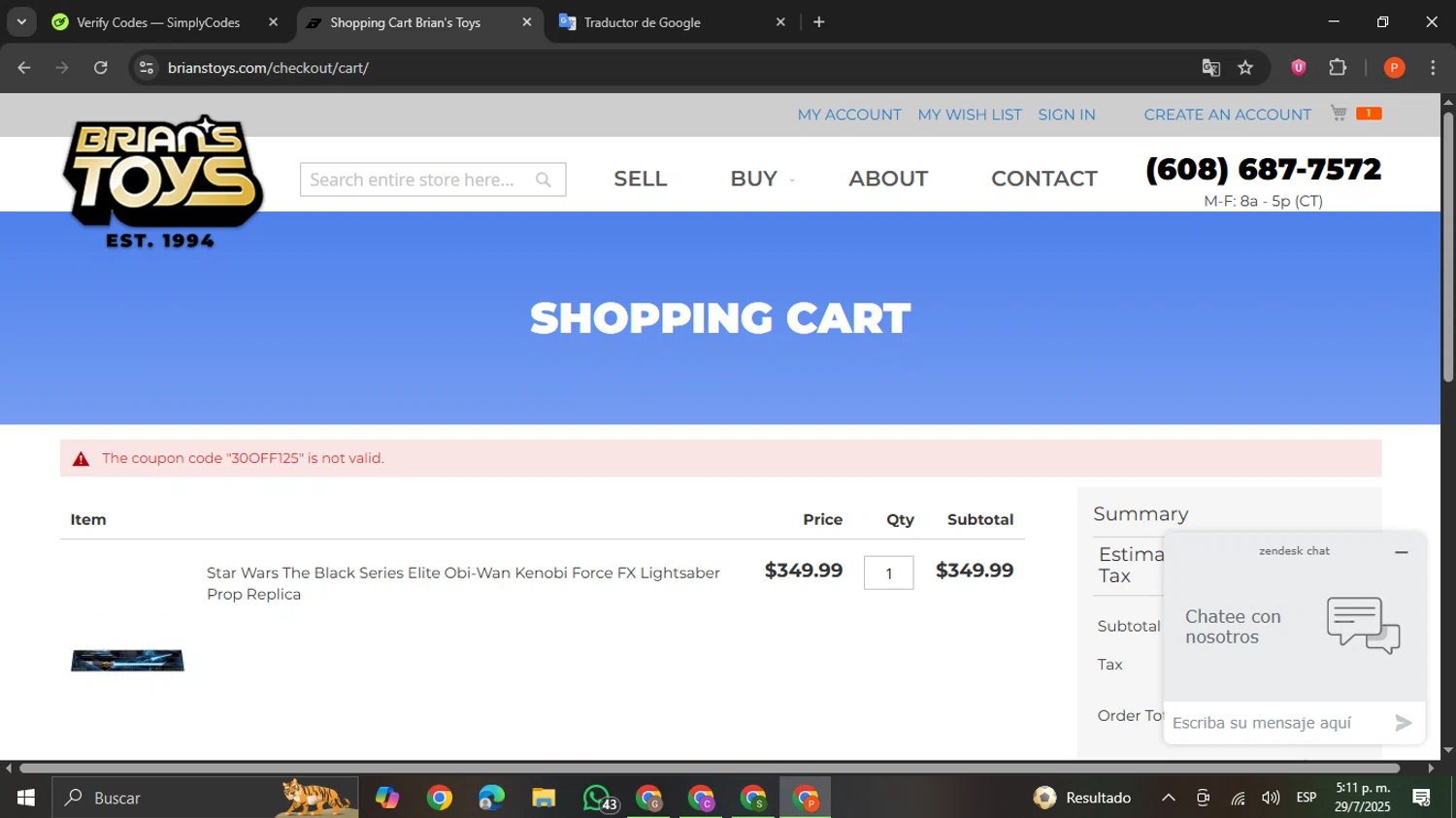Click the browser address bar URL

268,67
